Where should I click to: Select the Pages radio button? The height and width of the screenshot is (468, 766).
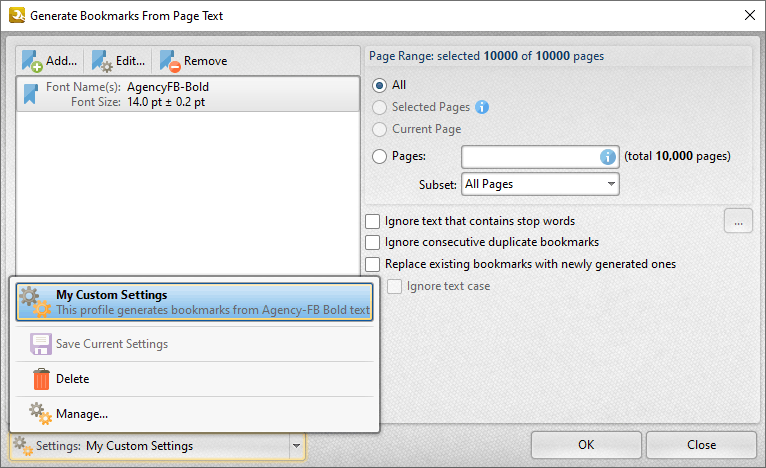pyautogui.click(x=379, y=156)
